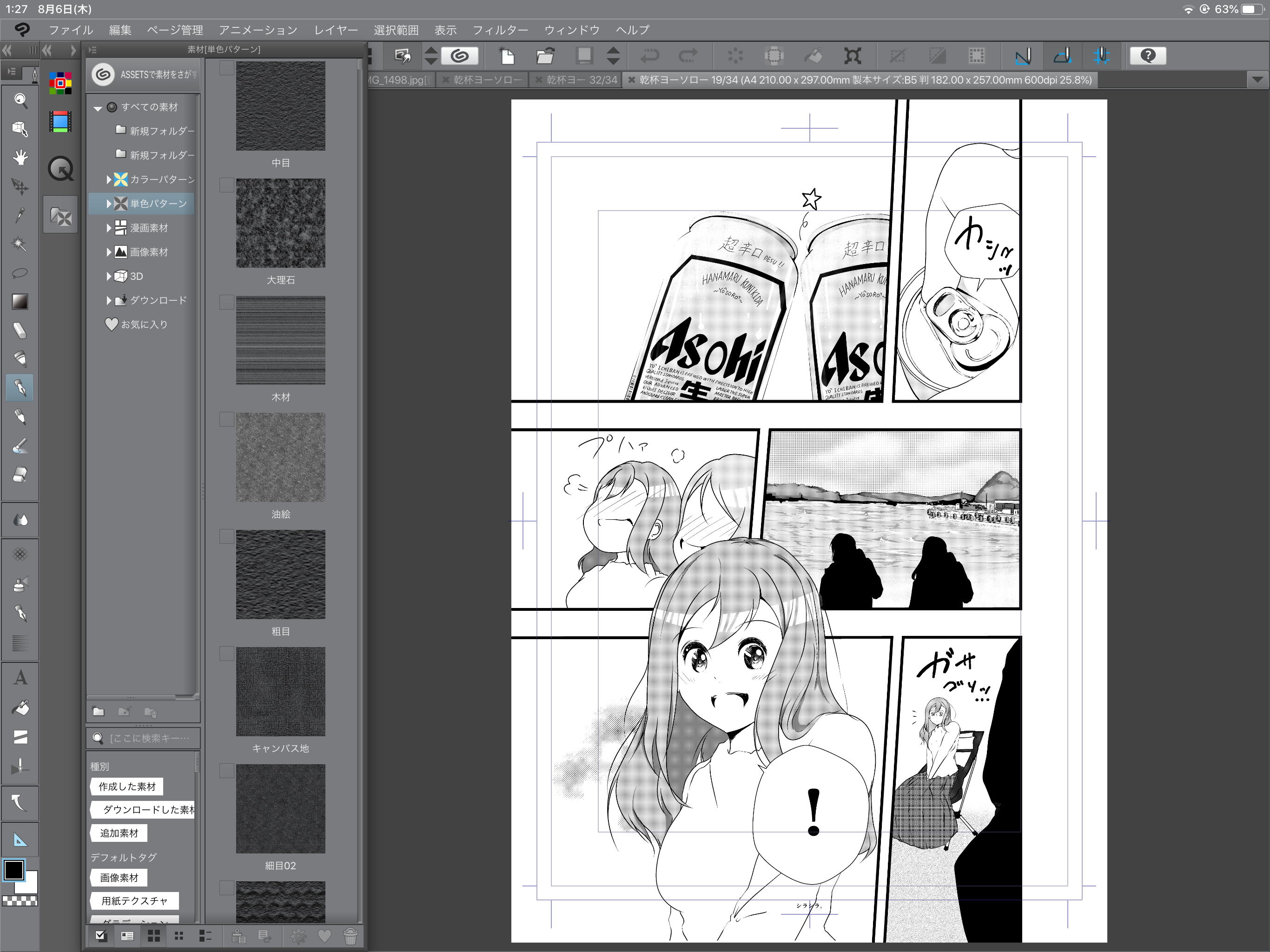Select the black main color swatch
Viewport: 1270px width, 952px height.
click(x=14, y=871)
